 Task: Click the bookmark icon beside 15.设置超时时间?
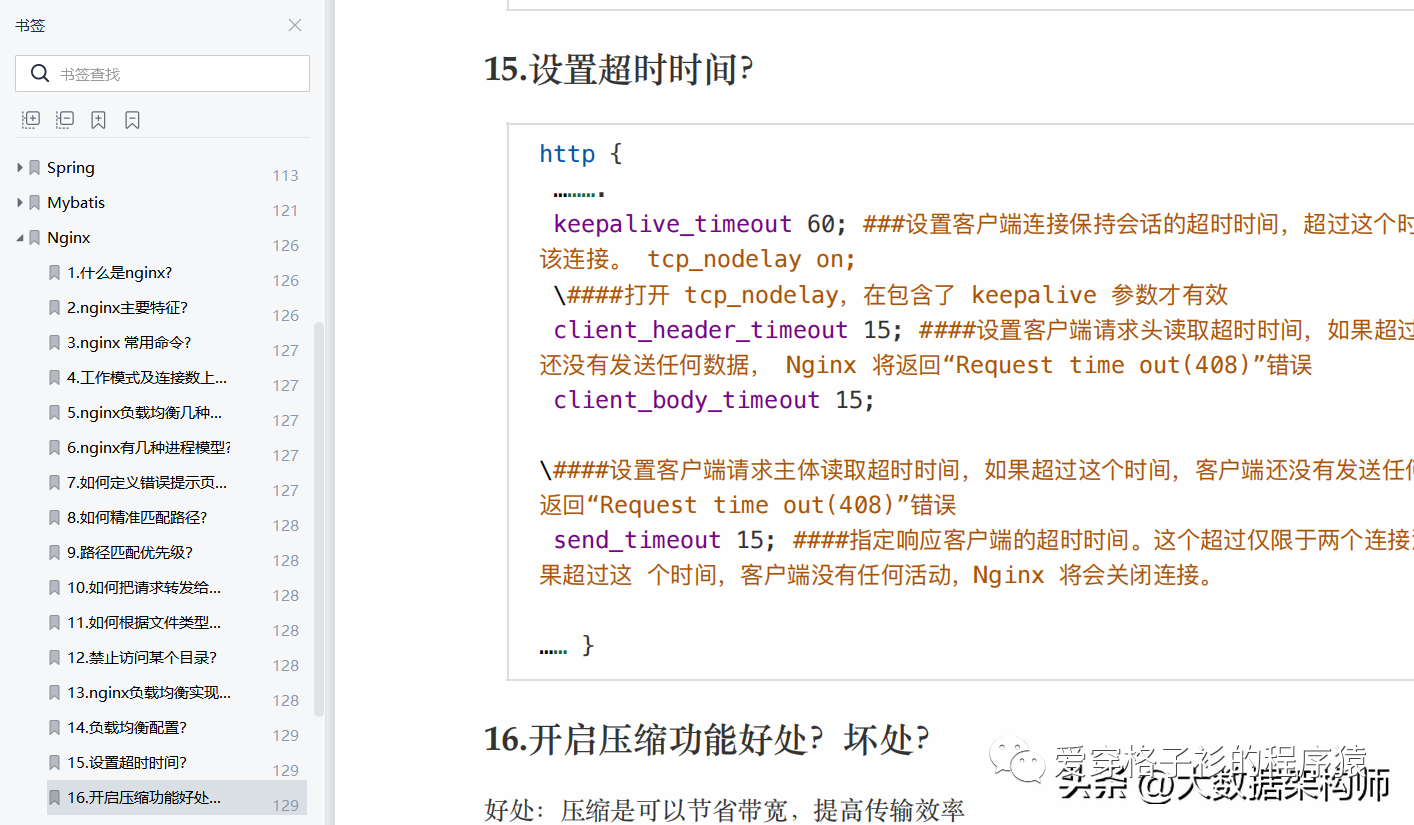pyautogui.click(x=54, y=762)
